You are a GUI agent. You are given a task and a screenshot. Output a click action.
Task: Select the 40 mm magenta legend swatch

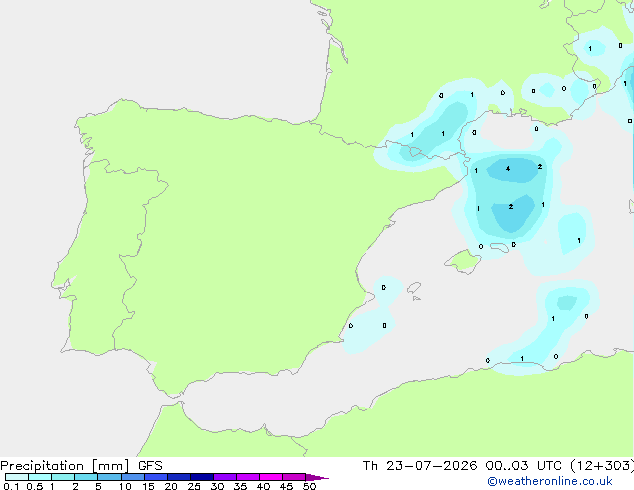coord(271,477)
